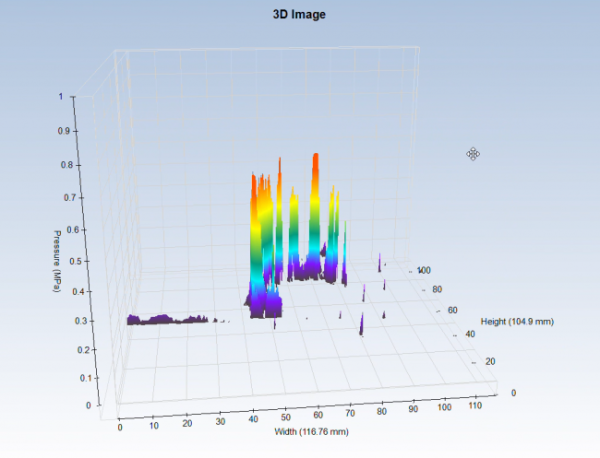Click the 0.5 tick on the pressure axis
The width and height of the screenshot is (600, 458).
tap(75, 261)
